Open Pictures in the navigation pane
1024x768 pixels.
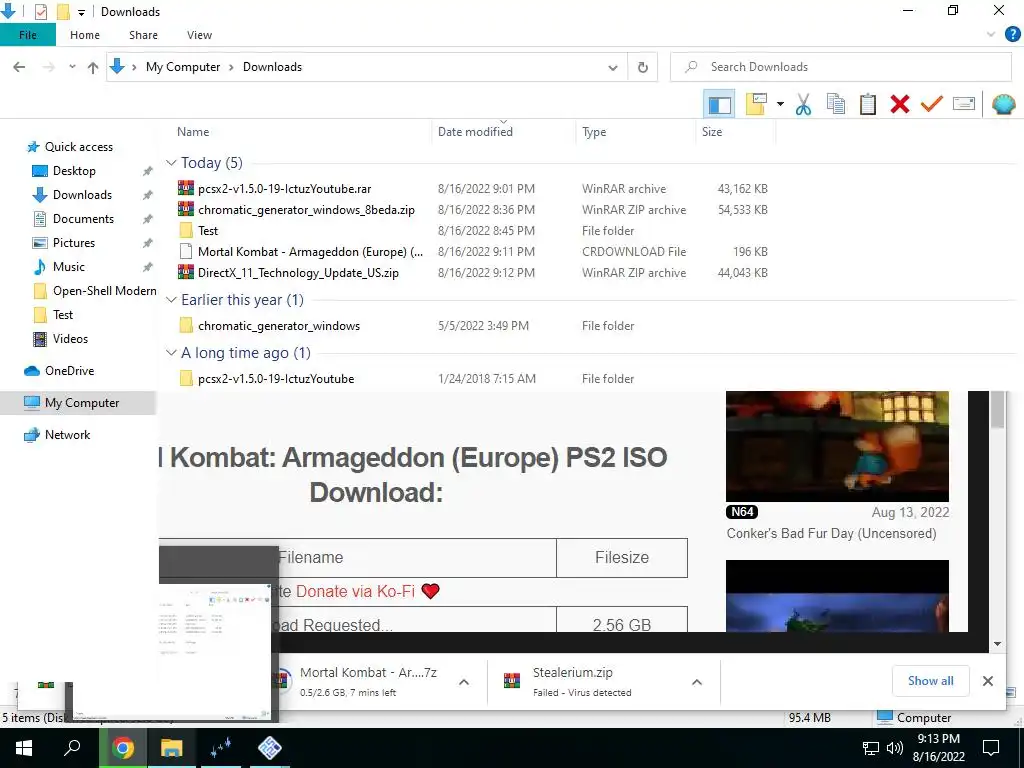74,243
